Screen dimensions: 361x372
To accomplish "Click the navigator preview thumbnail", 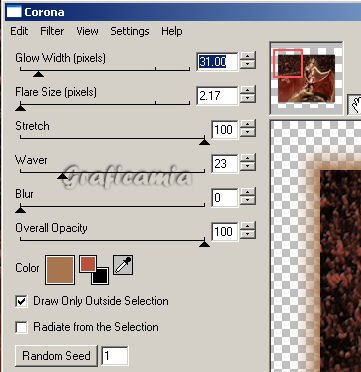I will click(306, 77).
